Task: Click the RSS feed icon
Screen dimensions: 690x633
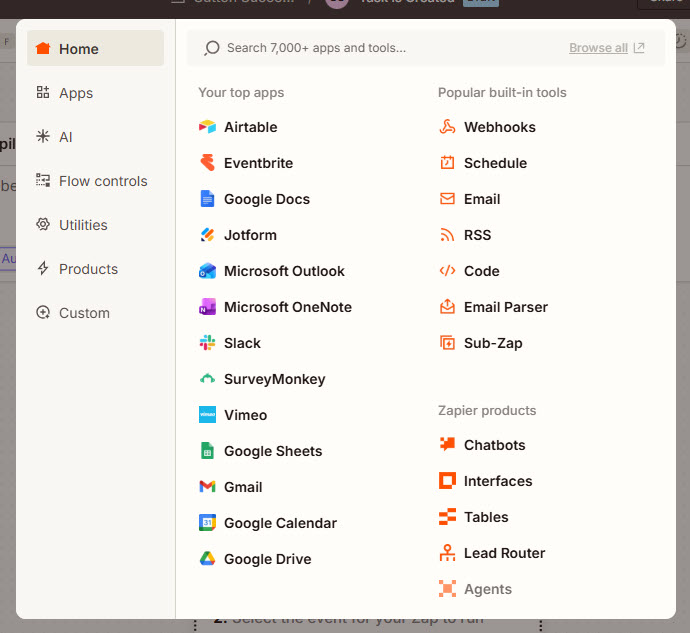Action: click(447, 235)
